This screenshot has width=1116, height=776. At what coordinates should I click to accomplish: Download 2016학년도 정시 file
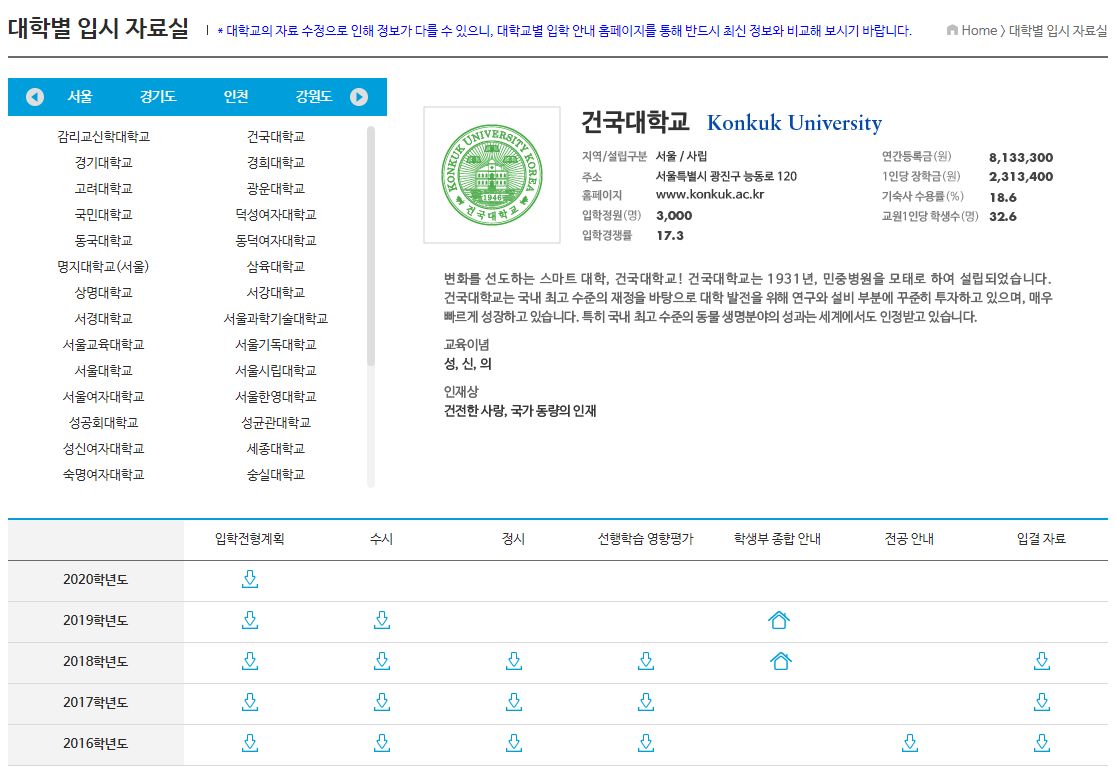click(x=514, y=743)
